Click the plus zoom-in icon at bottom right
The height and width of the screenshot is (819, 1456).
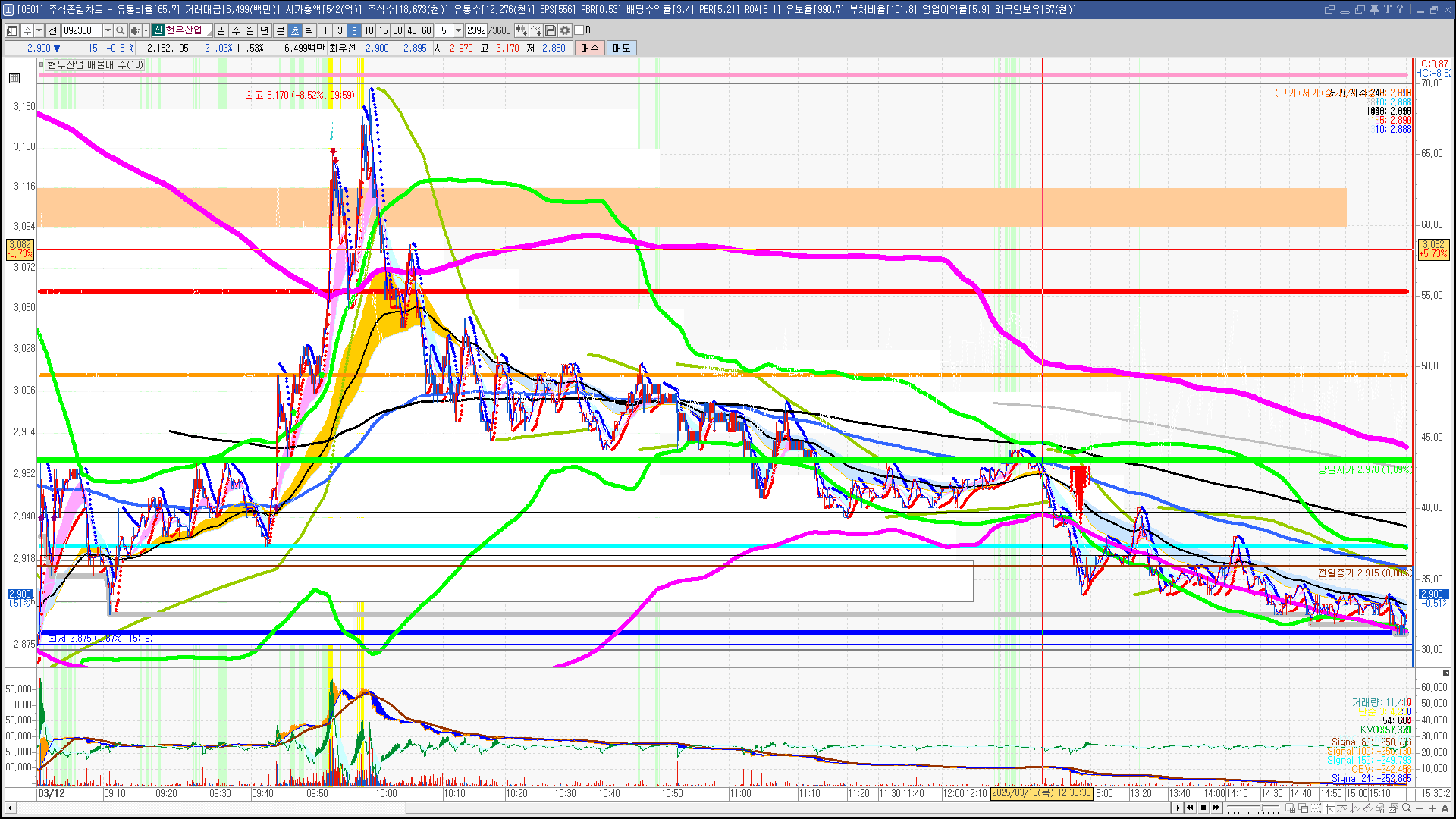click(x=1432, y=808)
